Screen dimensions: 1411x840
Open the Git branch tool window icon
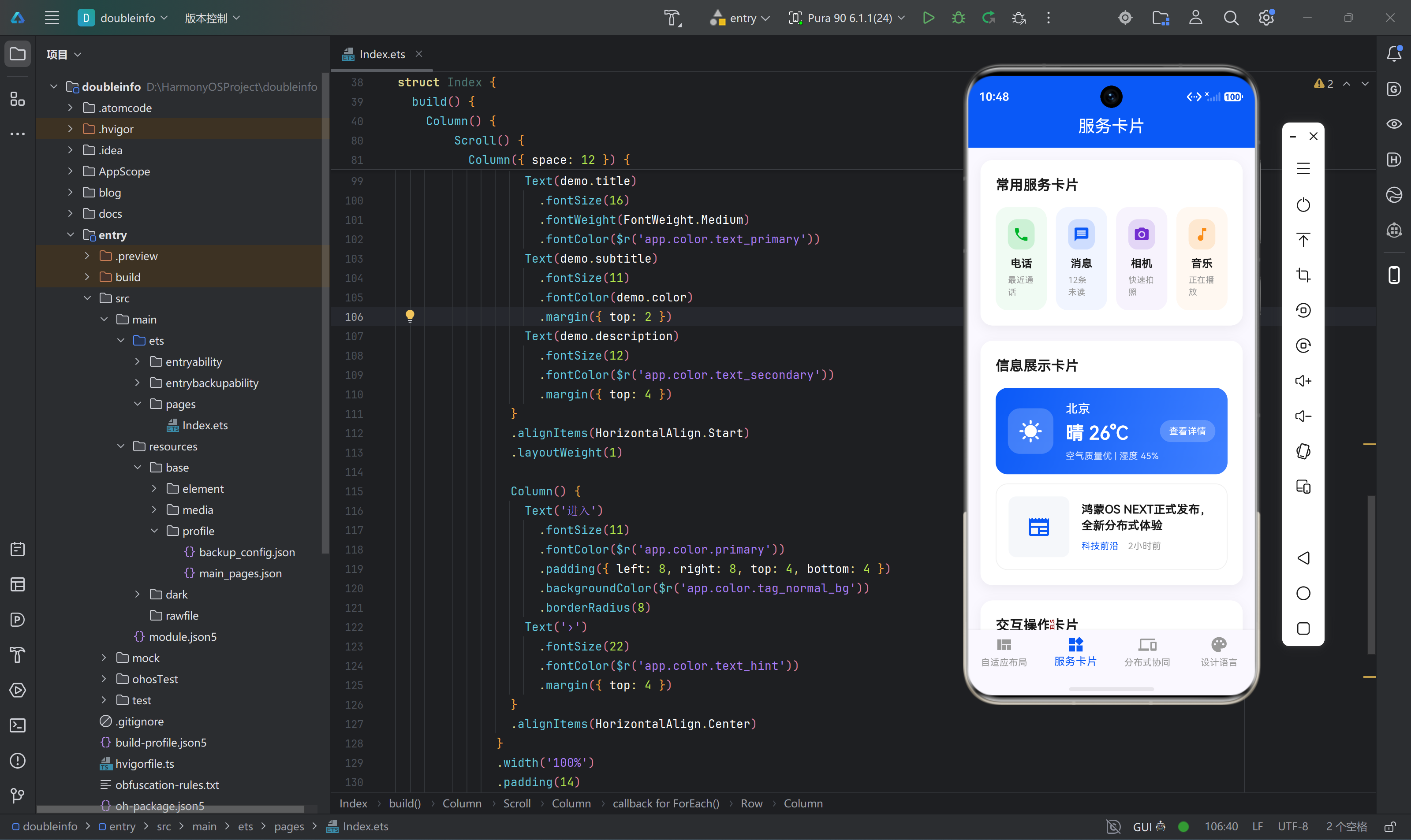coord(18,796)
